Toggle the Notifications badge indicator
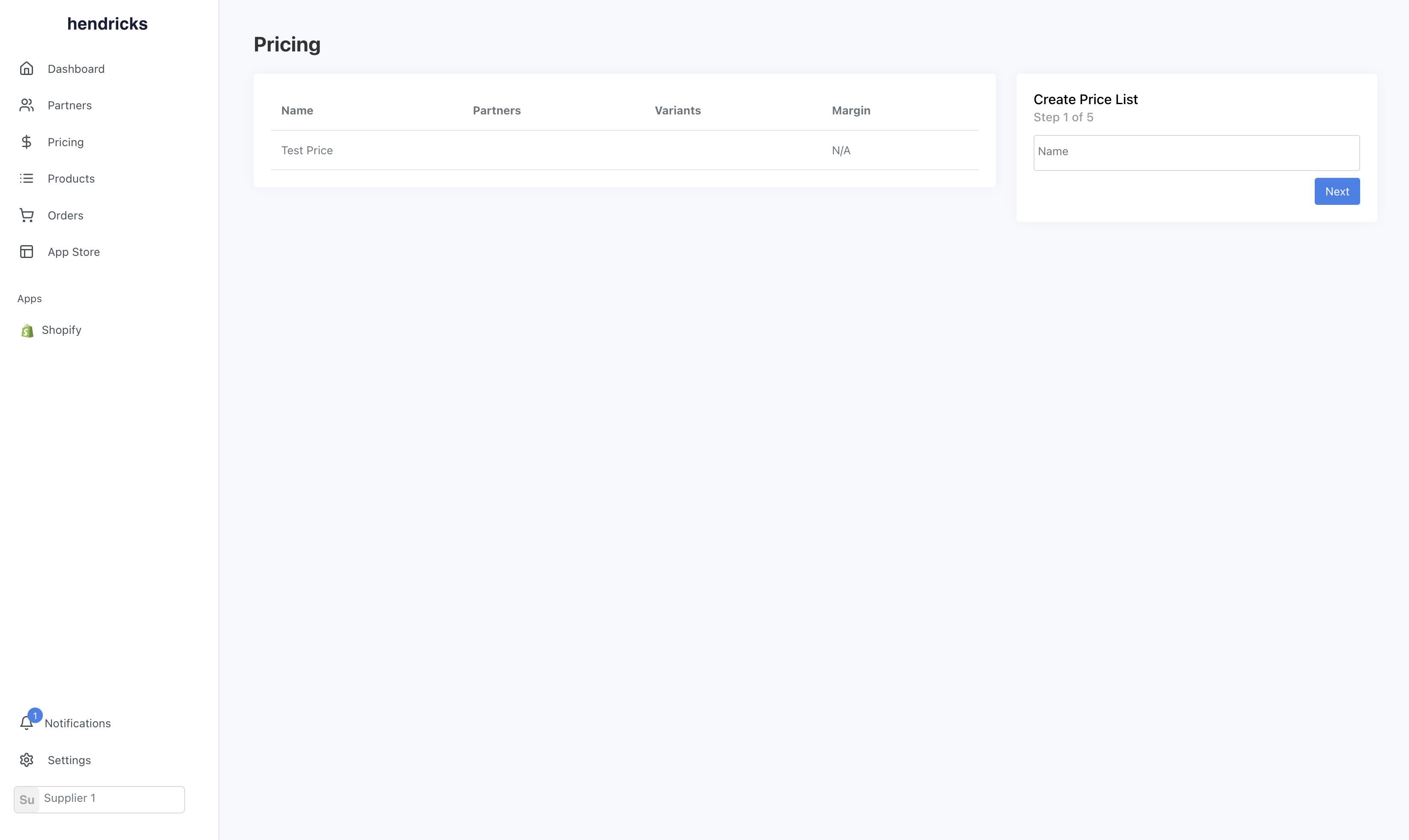 tap(35, 714)
